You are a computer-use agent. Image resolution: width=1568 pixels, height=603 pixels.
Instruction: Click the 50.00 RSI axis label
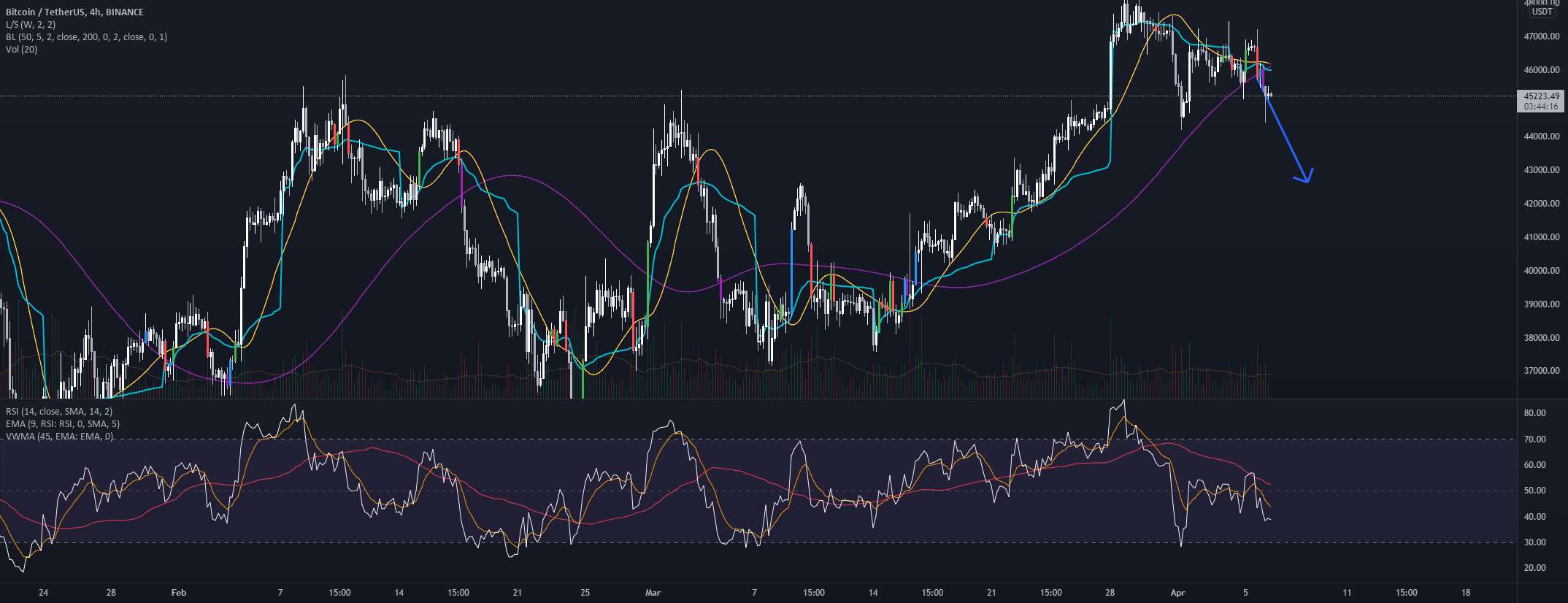coord(1535,491)
